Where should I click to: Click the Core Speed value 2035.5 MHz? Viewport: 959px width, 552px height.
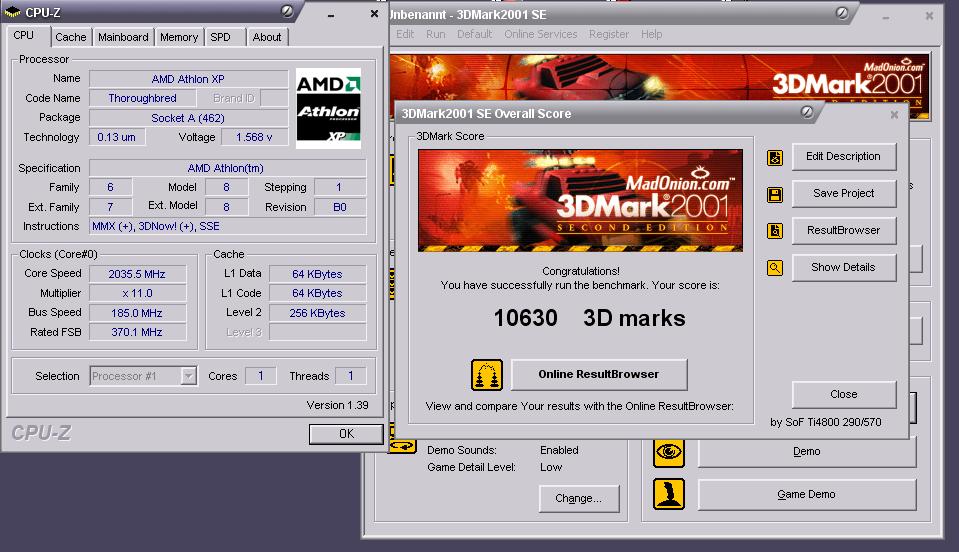[137, 274]
